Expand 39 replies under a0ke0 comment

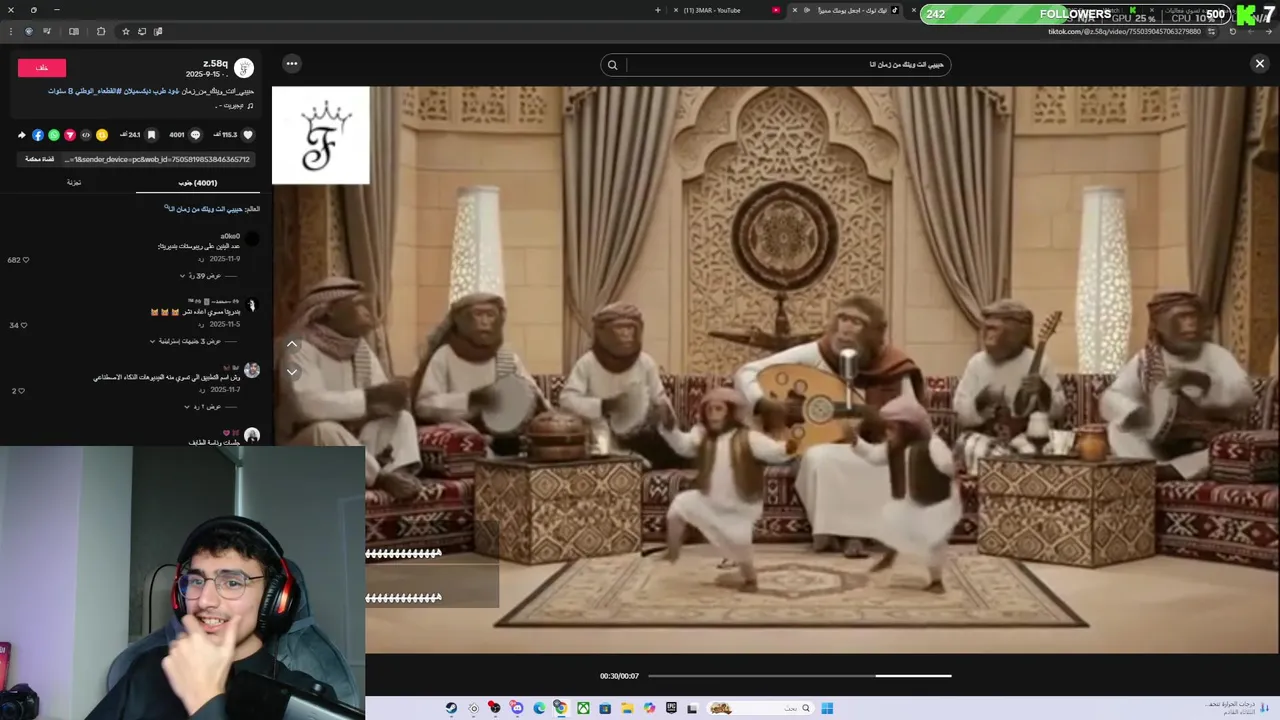(205, 276)
